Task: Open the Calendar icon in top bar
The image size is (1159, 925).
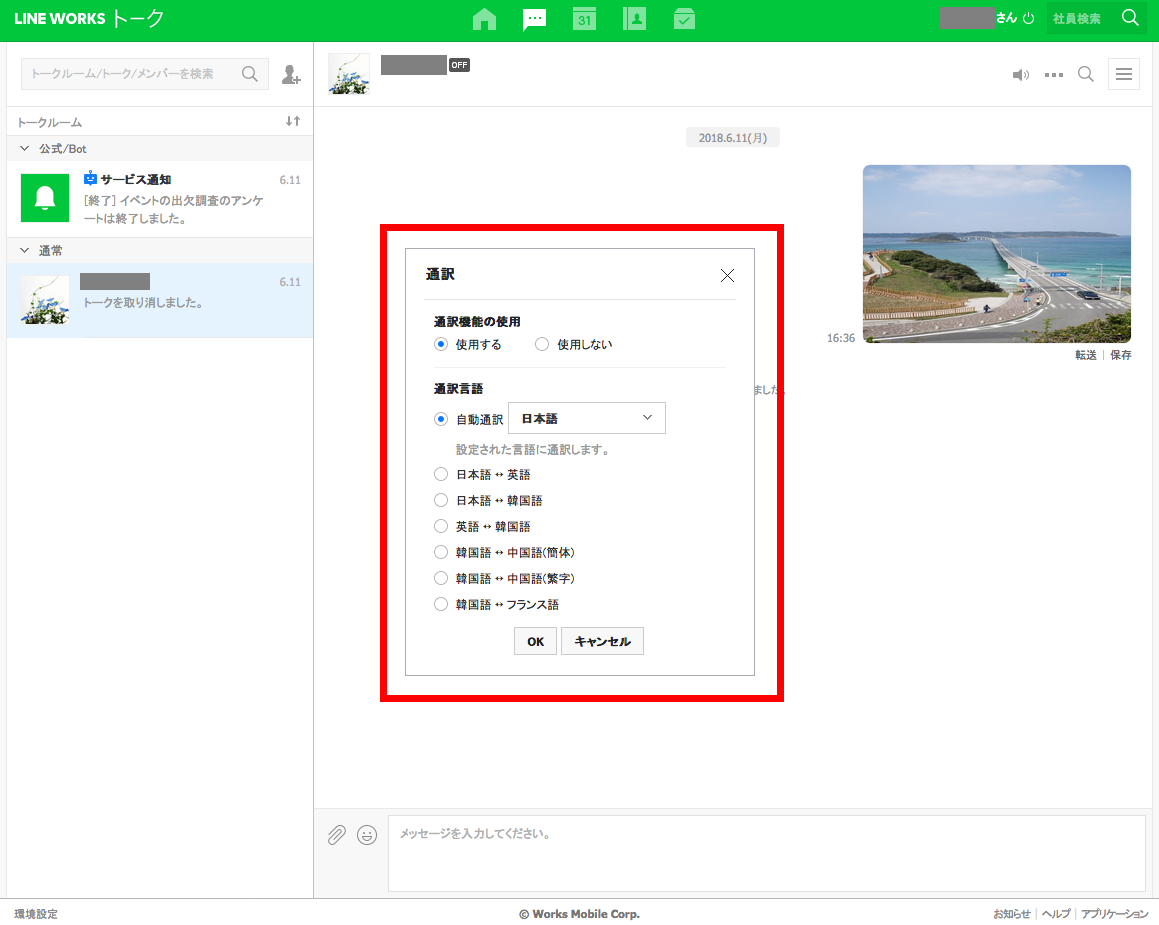Action: [x=584, y=19]
